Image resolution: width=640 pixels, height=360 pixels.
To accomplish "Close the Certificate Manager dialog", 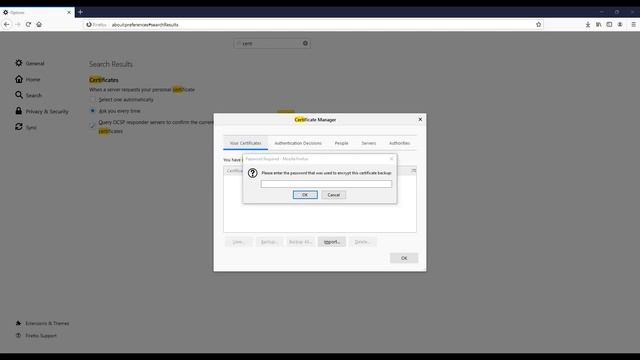I will pyautogui.click(x=420, y=119).
